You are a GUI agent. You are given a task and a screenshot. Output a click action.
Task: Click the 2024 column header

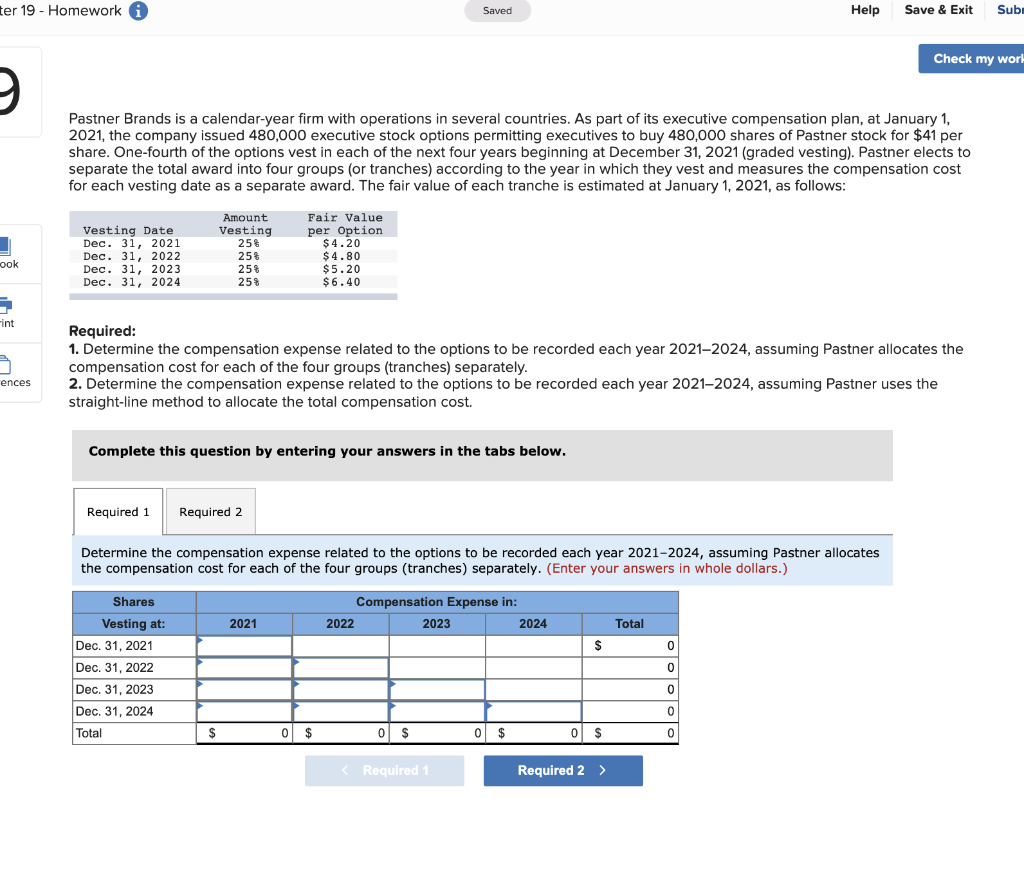[x=534, y=624]
